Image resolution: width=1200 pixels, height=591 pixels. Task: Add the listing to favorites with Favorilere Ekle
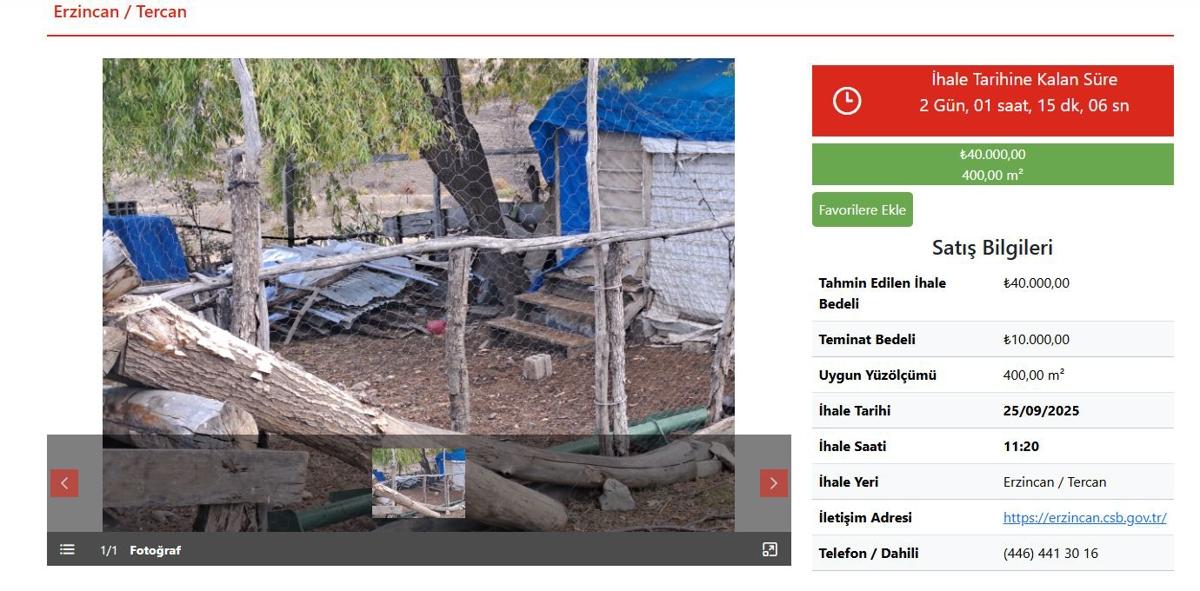click(x=862, y=210)
